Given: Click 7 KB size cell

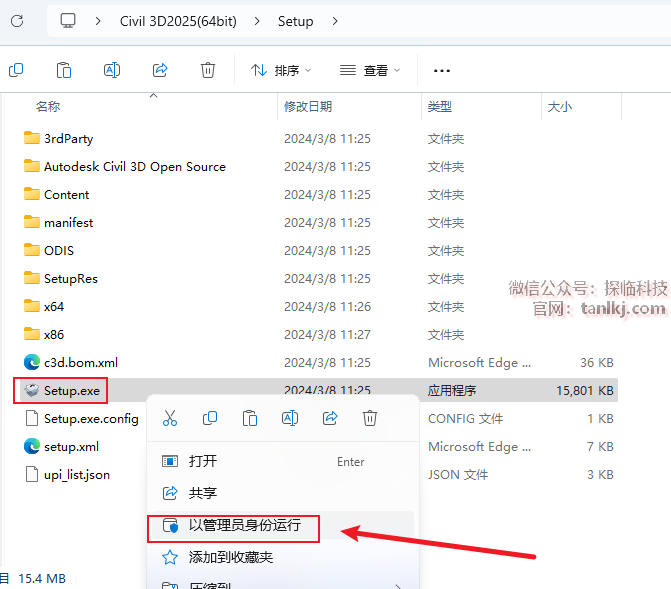Looking at the screenshot, I should point(600,446).
